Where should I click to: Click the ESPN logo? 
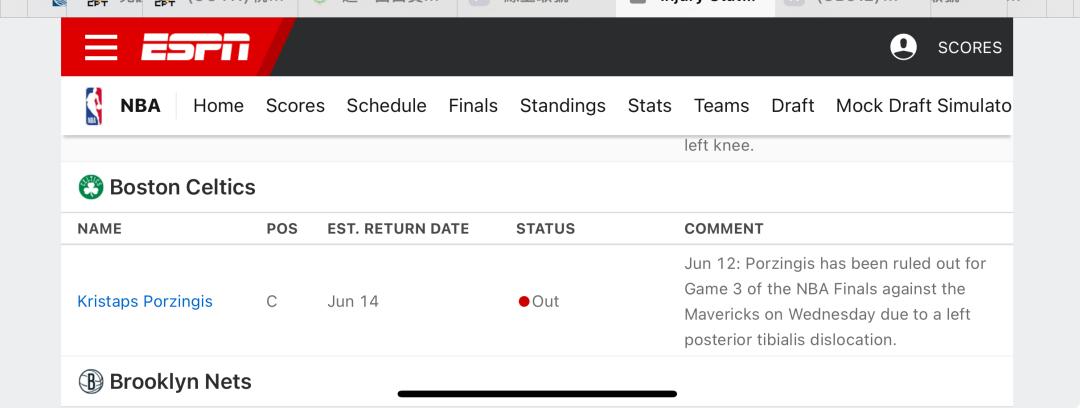click(x=196, y=47)
